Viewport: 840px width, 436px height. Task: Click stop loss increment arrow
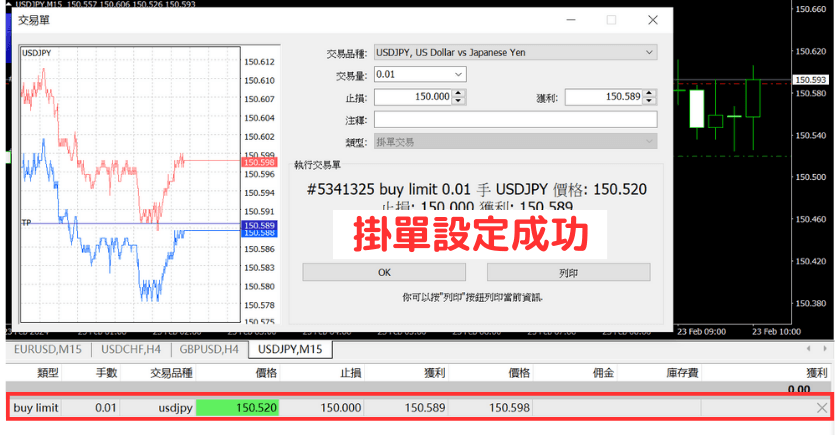pyautogui.click(x=458, y=93)
